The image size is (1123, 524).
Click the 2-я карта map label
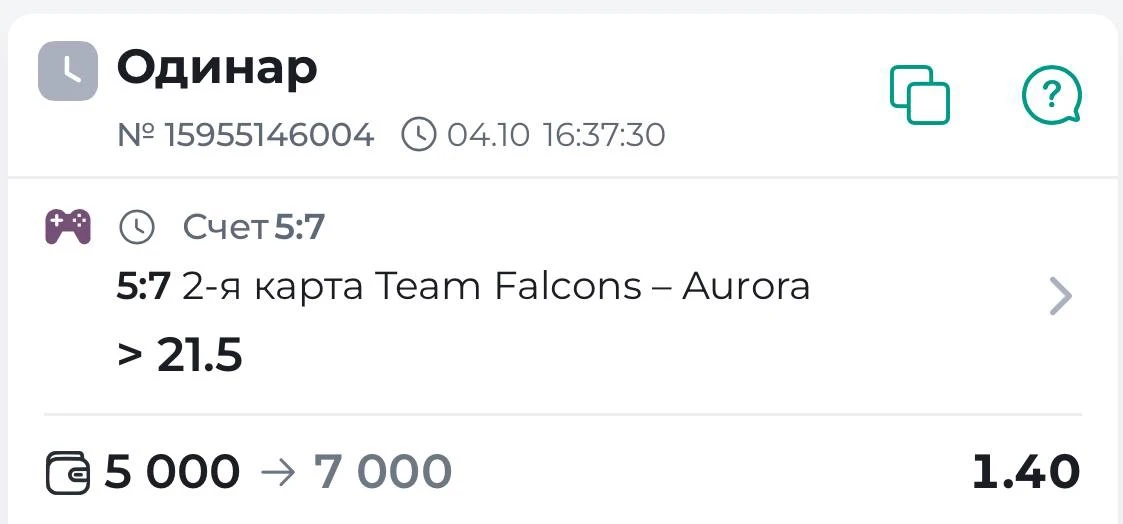tap(274, 288)
